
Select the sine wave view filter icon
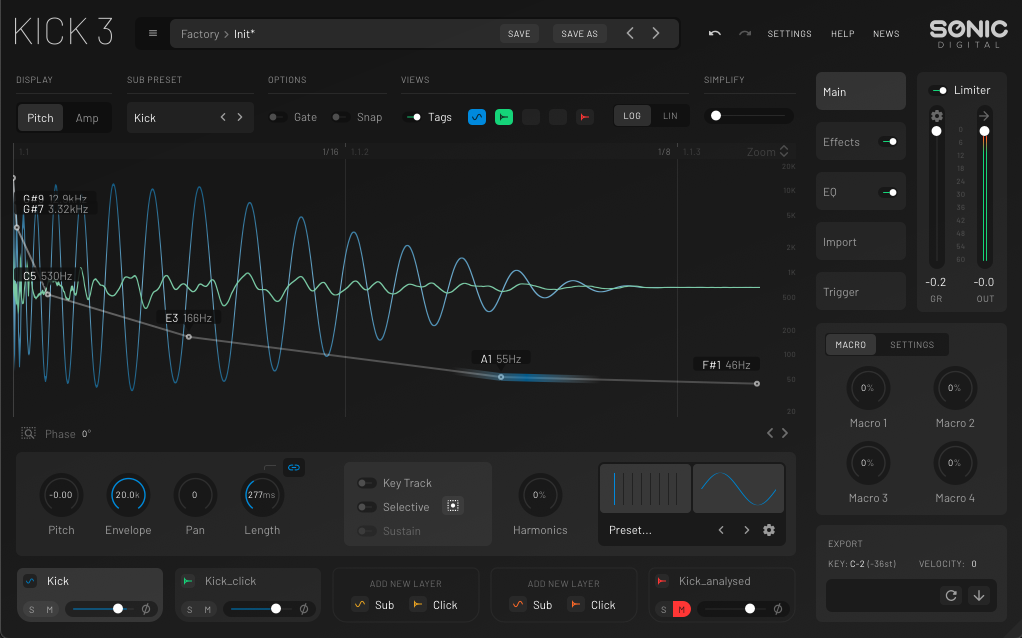(475, 116)
